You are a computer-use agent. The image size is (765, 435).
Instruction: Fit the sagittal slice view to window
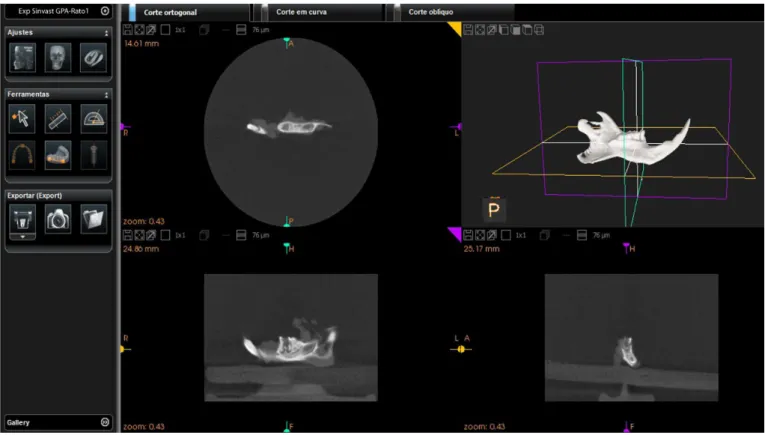pos(480,236)
